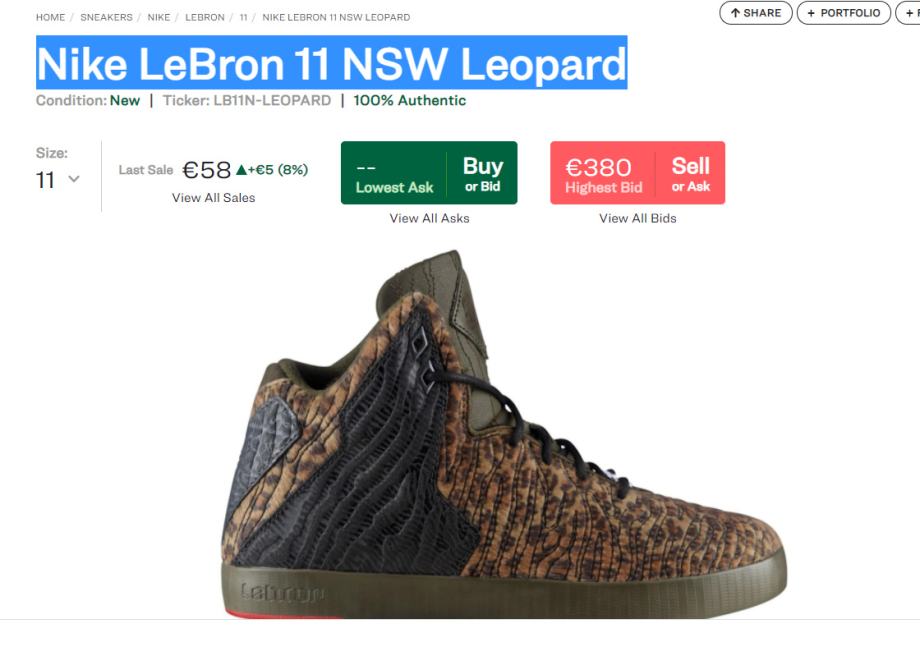Viewport: 920px width, 656px height.
Task: Click the Lowest Ask green panel
Action: (394, 173)
